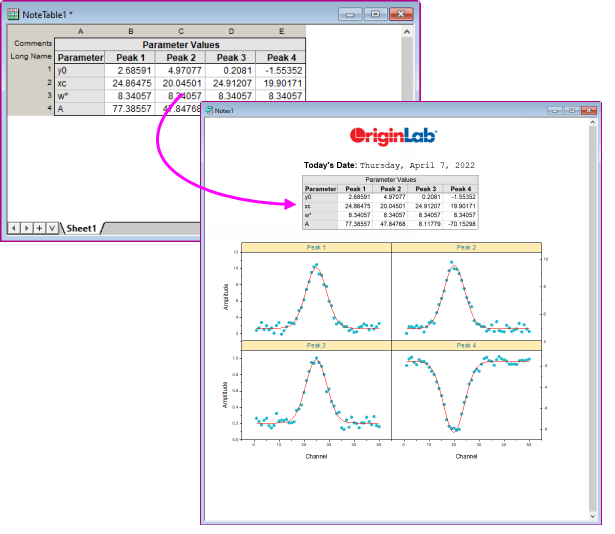This screenshot has width=615, height=534.
Task: Click the NoteTable1 window workbook icon
Action: point(13,14)
